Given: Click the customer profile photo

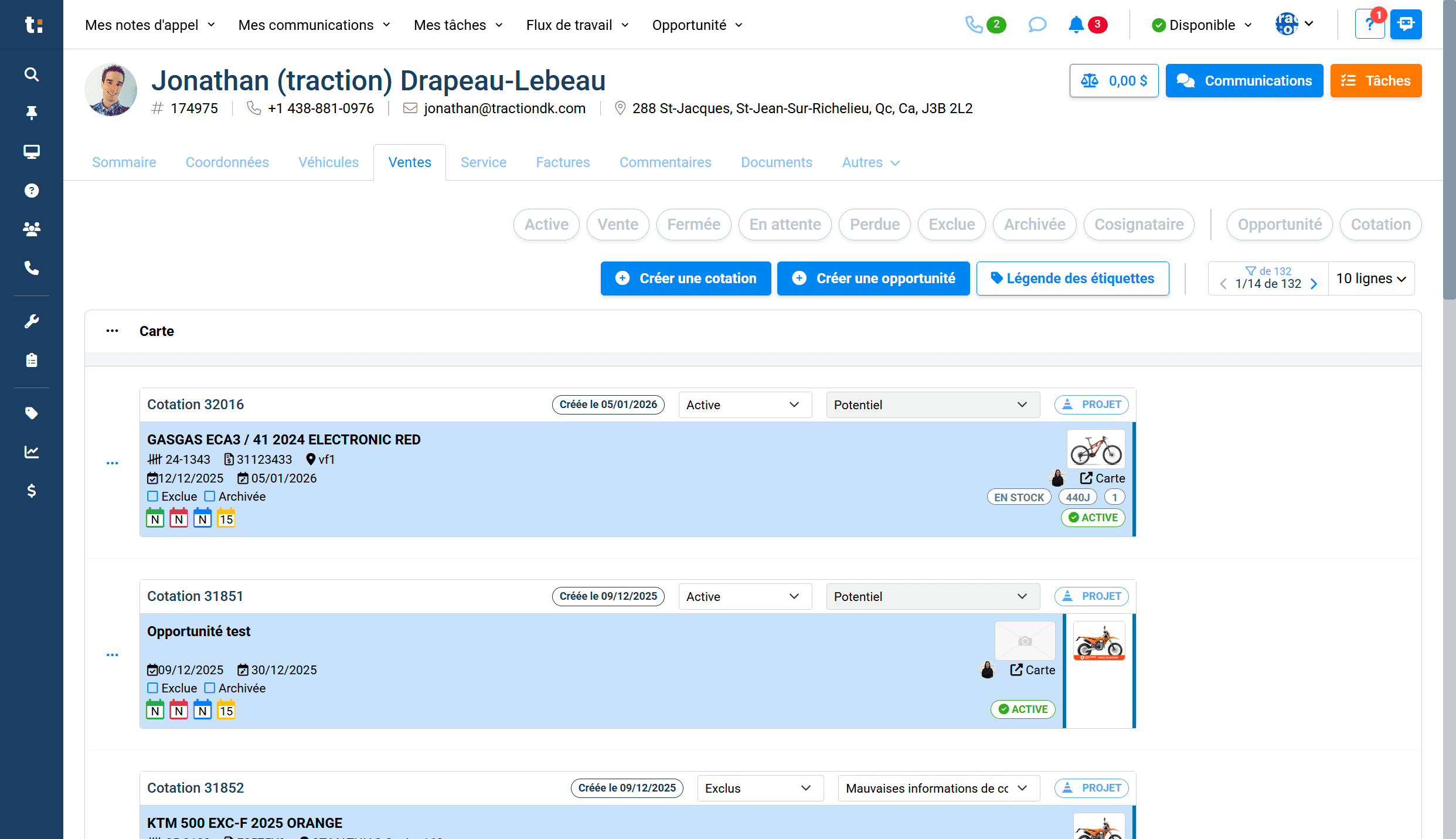Looking at the screenshot, I should coord(111,90).
